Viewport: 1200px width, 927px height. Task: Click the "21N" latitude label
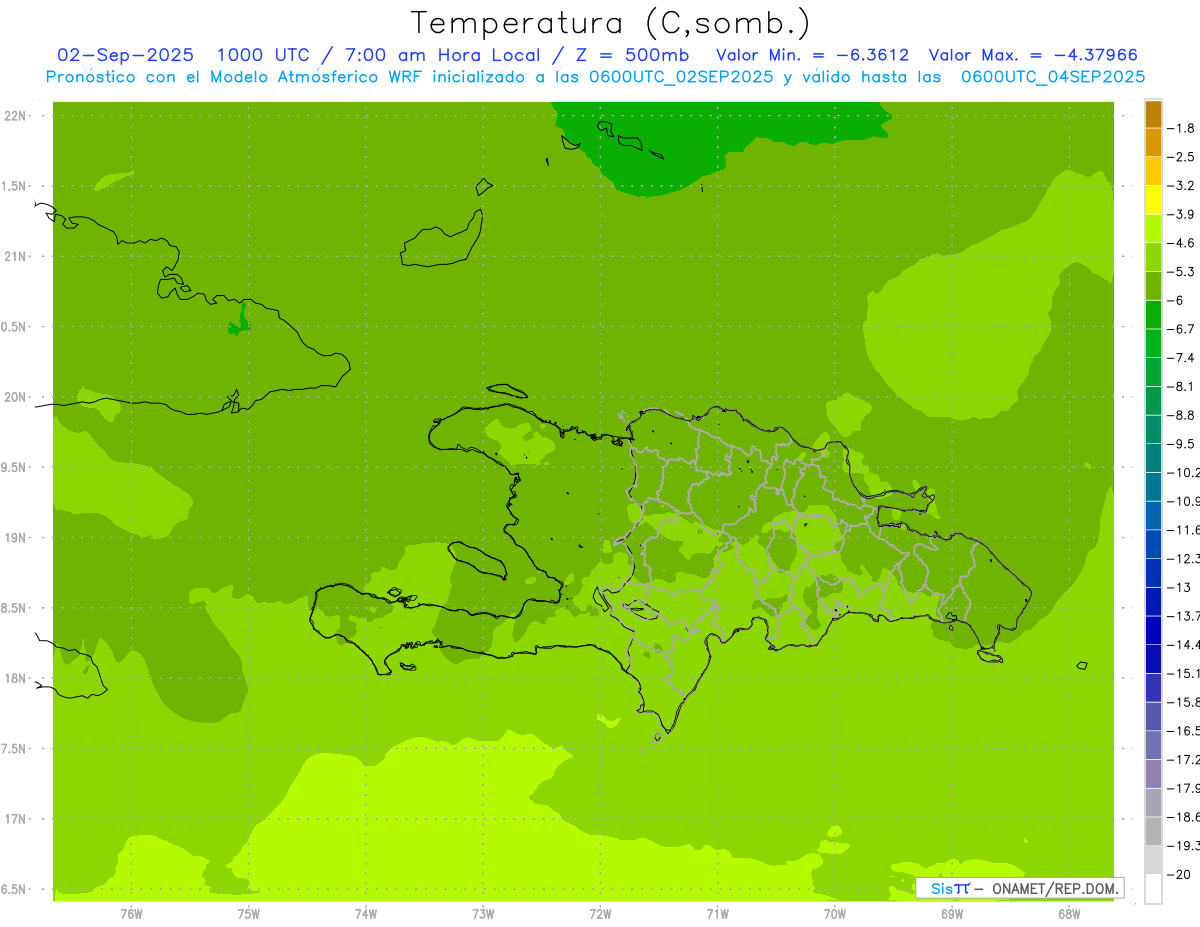pyautogui.click(x=15, y=256)
